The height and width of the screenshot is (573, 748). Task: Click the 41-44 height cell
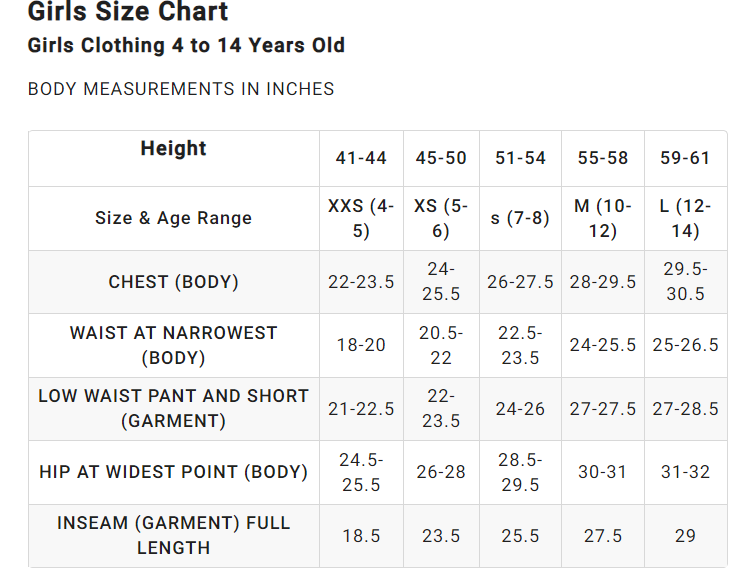[x=361, y=158]
